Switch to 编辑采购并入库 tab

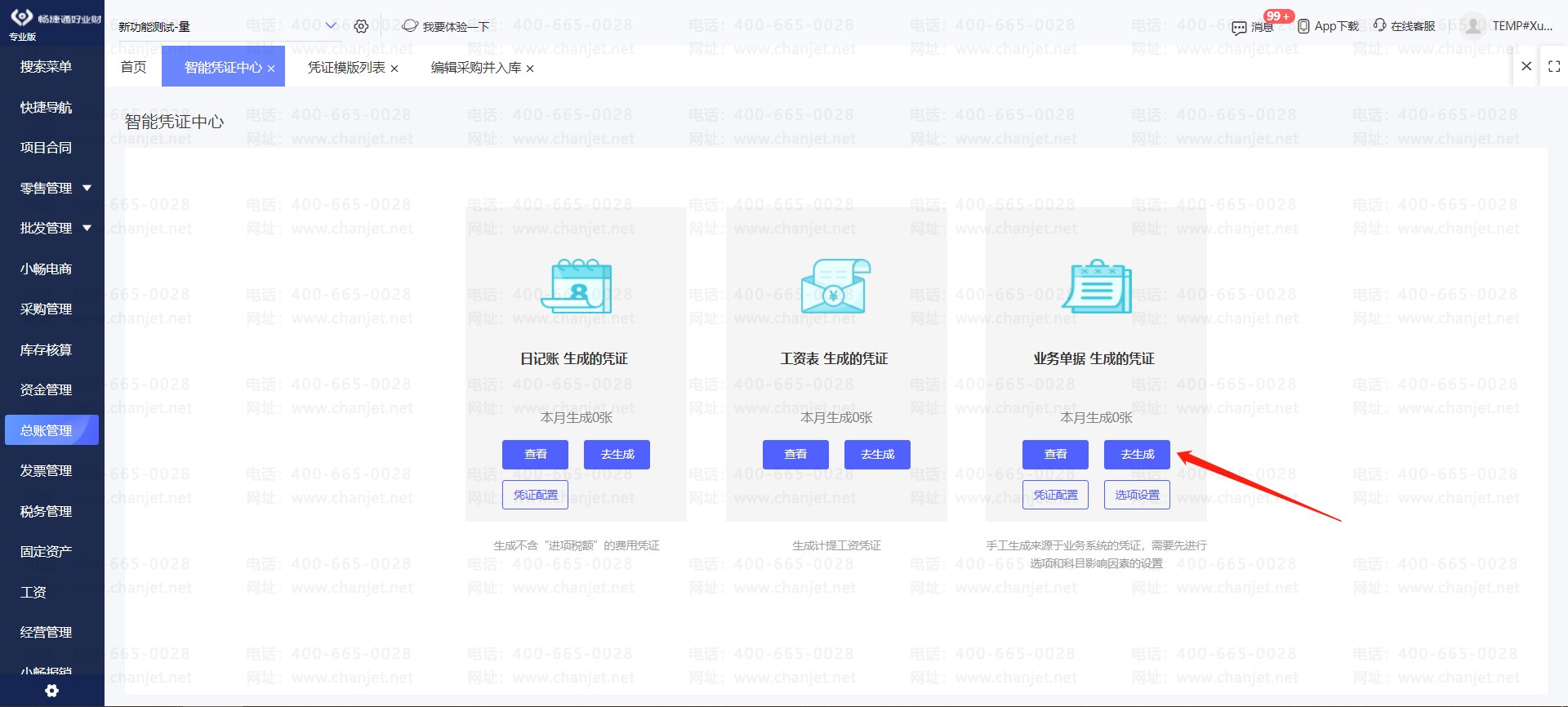tap(476, 68)
